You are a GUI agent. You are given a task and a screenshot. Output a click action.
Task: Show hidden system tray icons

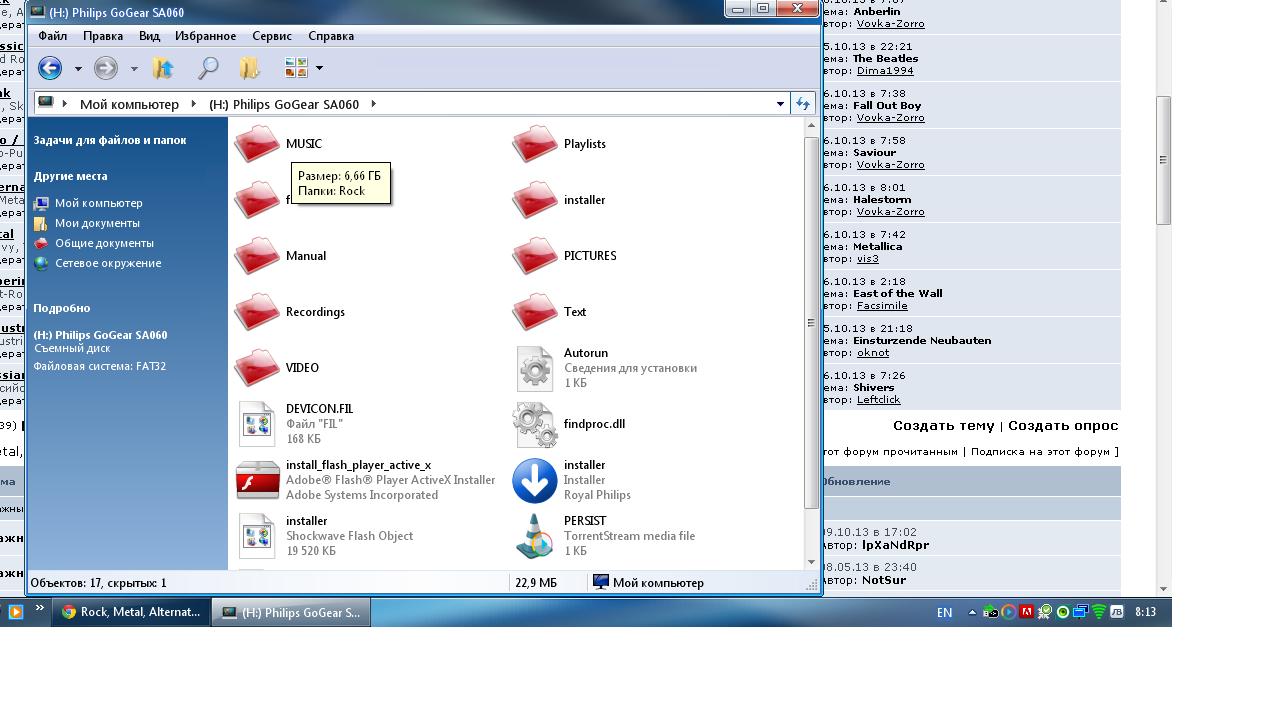tap(972, 612)
